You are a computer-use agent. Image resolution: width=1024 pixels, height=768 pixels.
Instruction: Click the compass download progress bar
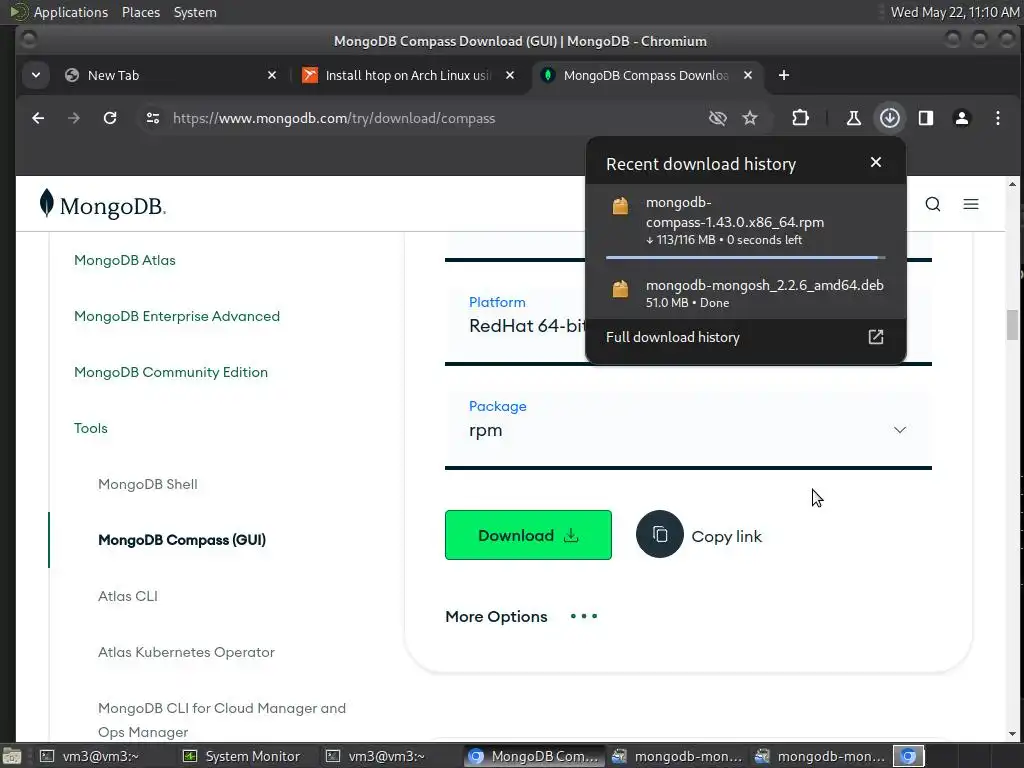tap(745, 258)
